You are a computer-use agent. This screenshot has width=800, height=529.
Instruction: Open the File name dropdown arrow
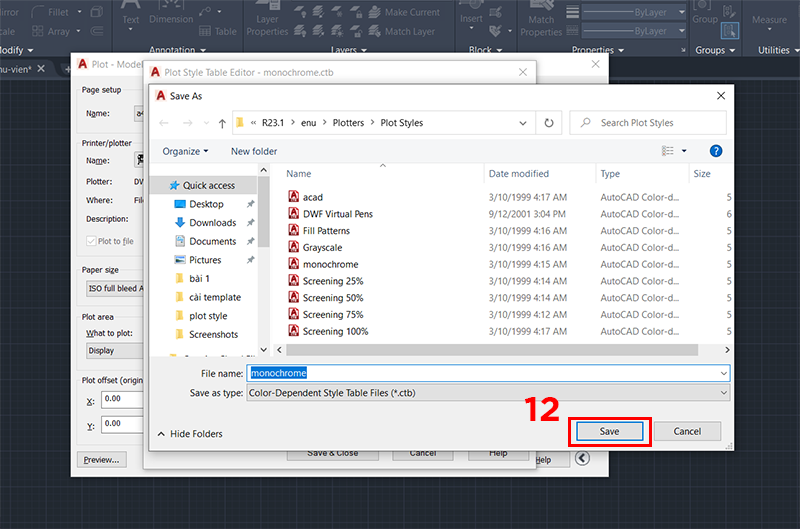click(x=723, y=373)
